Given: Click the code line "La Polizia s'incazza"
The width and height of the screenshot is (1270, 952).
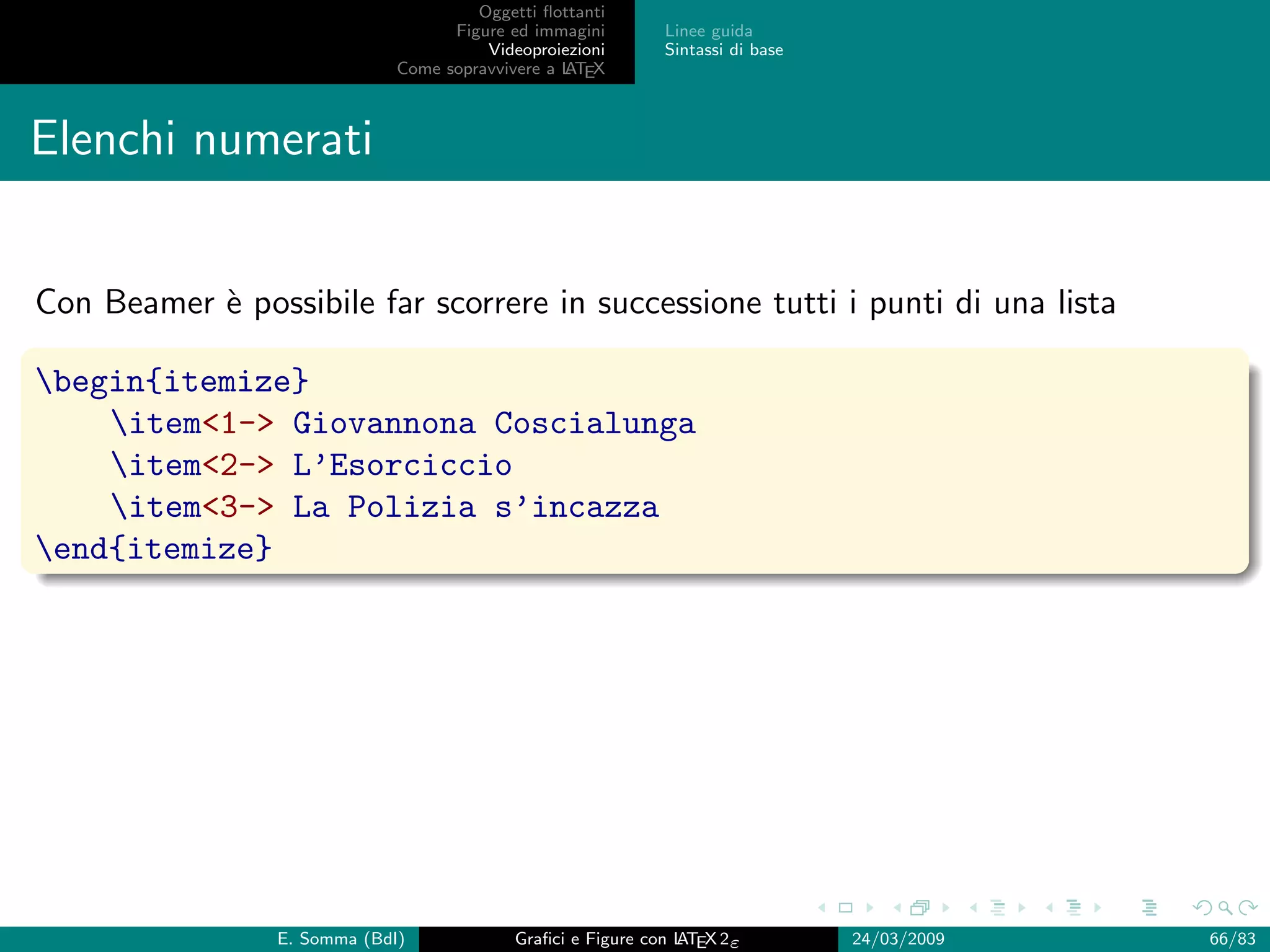Looking at the screenshot, I should (x=384, y=507).
